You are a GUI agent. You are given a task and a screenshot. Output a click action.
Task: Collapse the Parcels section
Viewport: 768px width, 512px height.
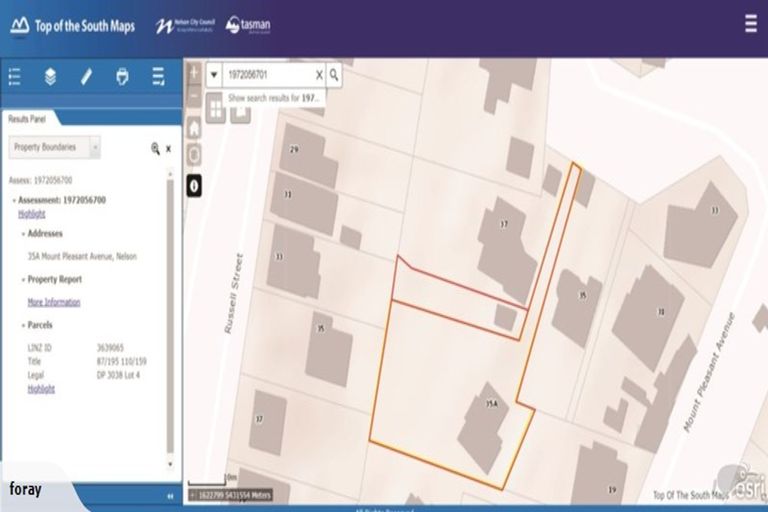tap(23, 325)
